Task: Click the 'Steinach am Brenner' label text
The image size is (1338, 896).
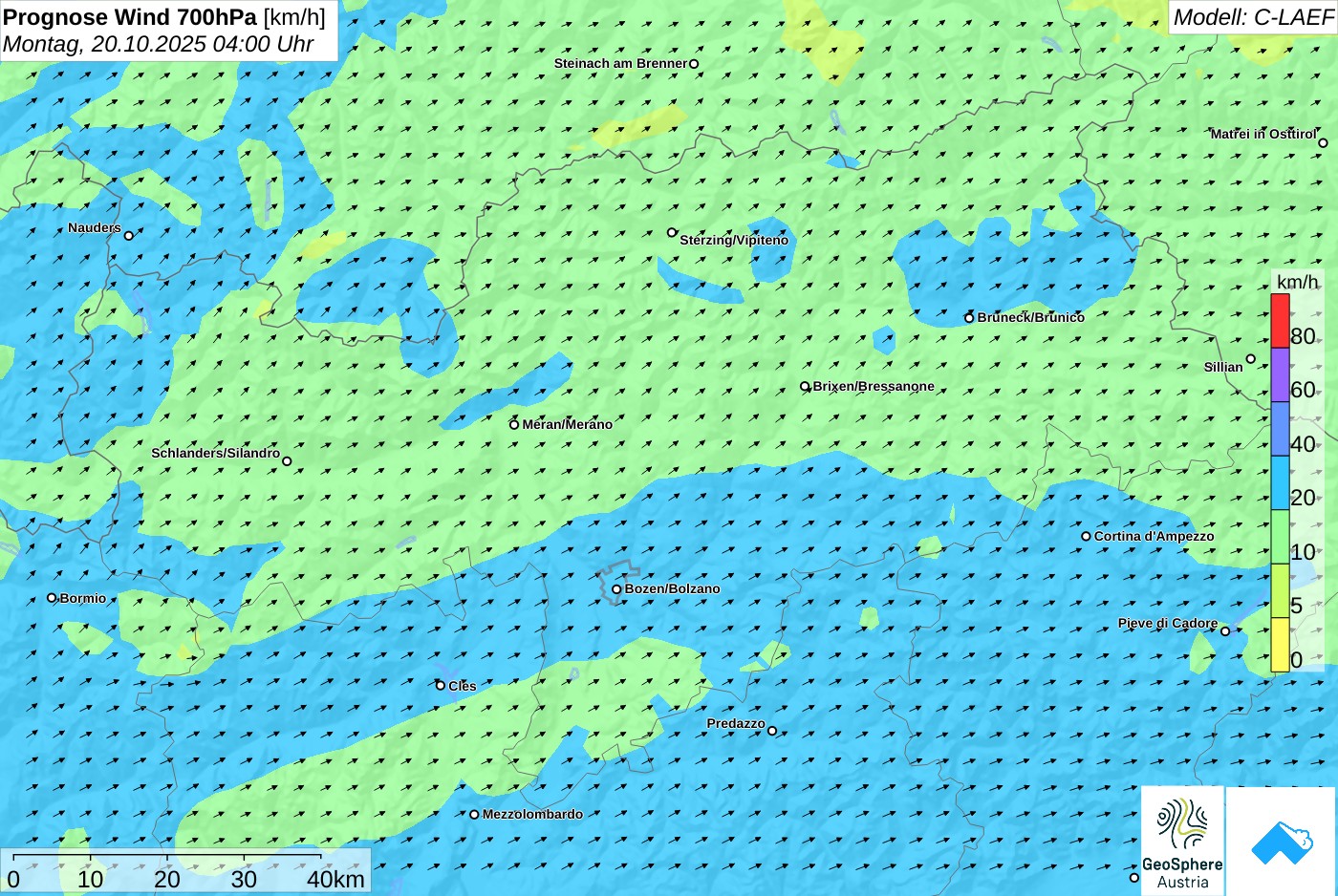Action: [x=620, y=63]
